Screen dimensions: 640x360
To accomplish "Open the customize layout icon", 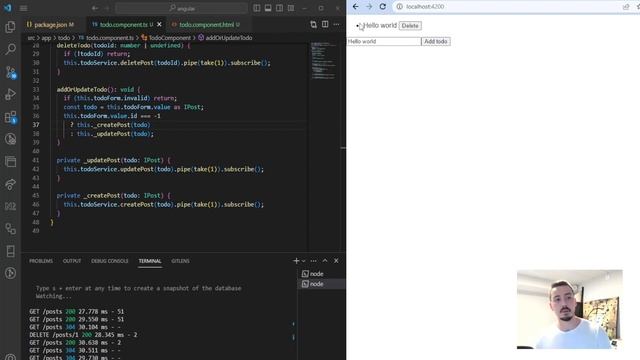I will pos(291,8).
